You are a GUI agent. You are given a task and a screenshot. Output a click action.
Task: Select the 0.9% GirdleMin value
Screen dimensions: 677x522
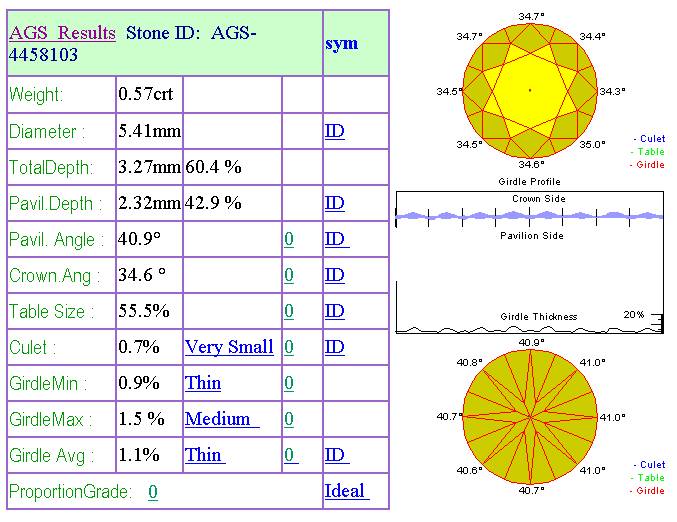[139, 383]
